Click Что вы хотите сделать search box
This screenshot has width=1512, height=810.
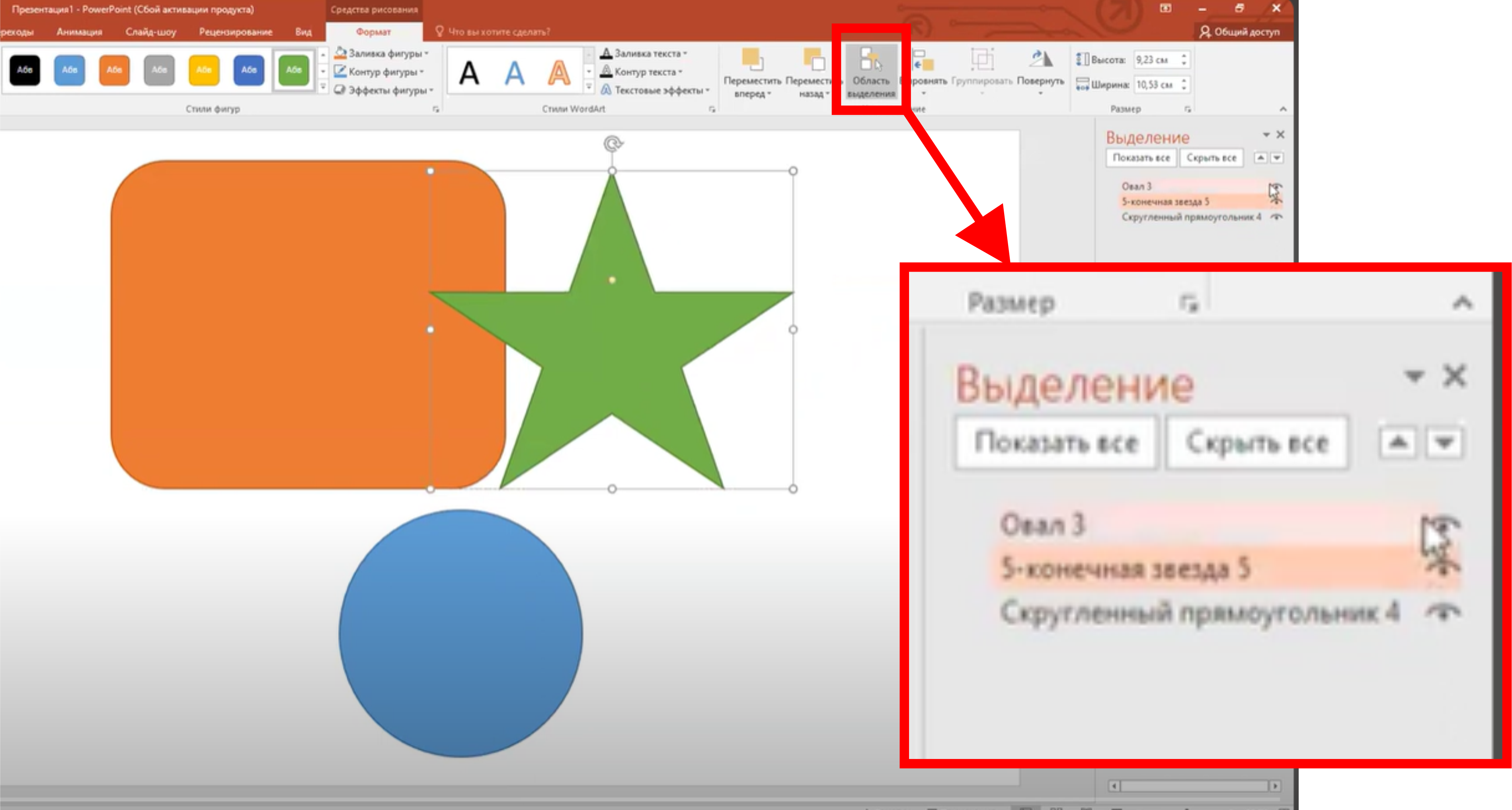(499, 32)
